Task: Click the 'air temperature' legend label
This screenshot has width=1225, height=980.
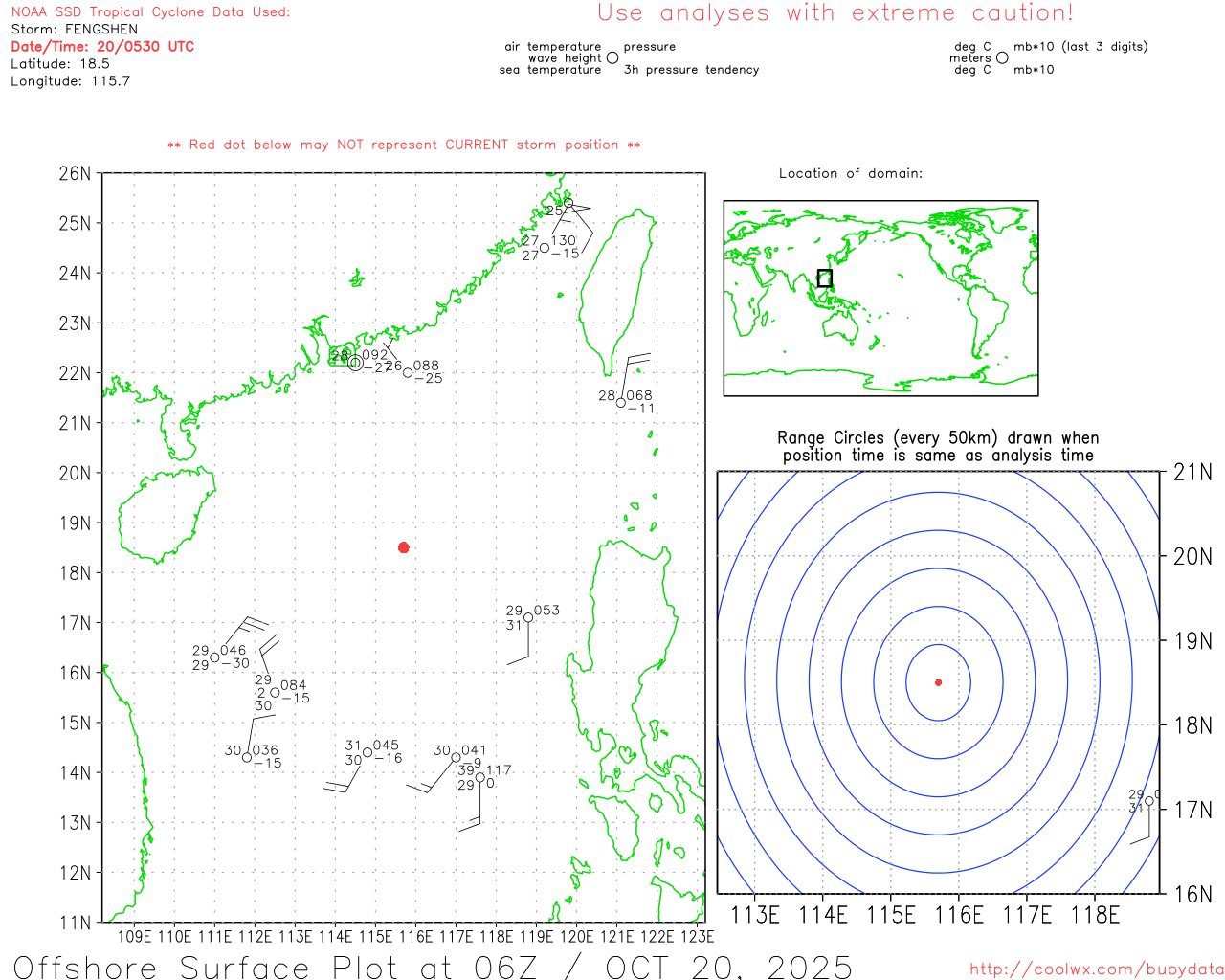Action: coord(553,46)
